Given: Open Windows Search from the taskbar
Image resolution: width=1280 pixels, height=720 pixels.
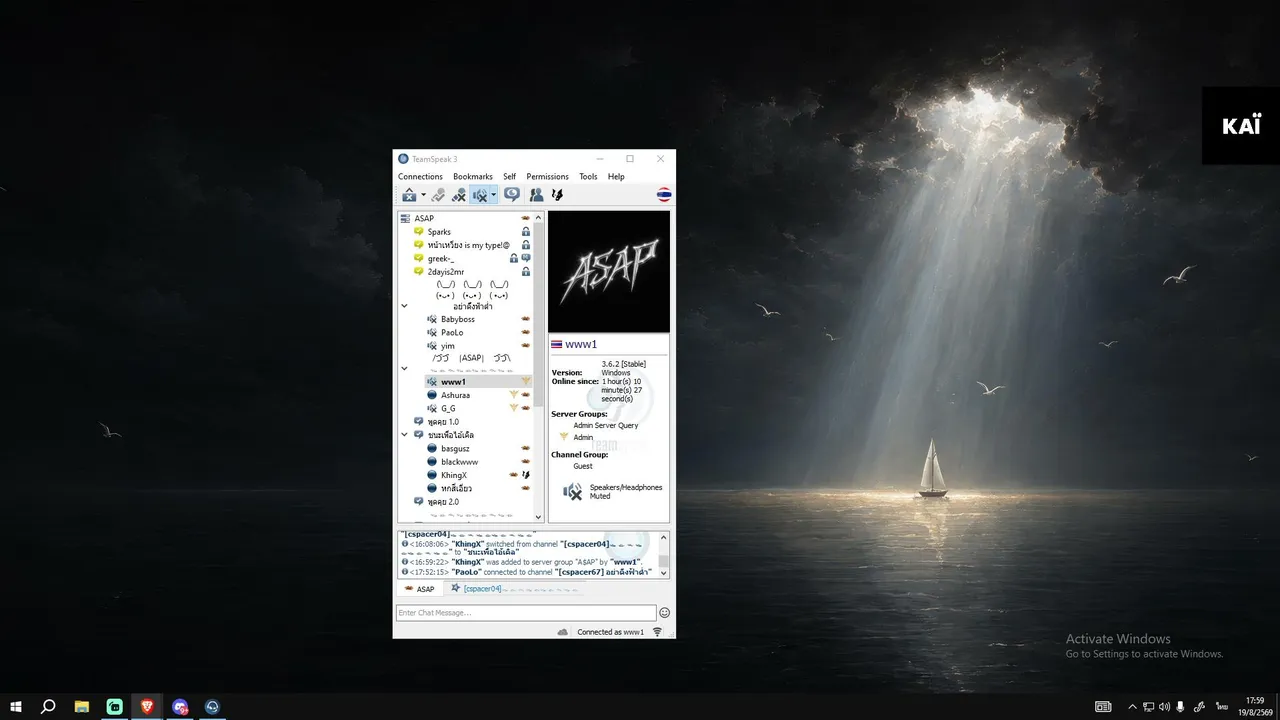Looking at the screenshot, I should 48,706.
